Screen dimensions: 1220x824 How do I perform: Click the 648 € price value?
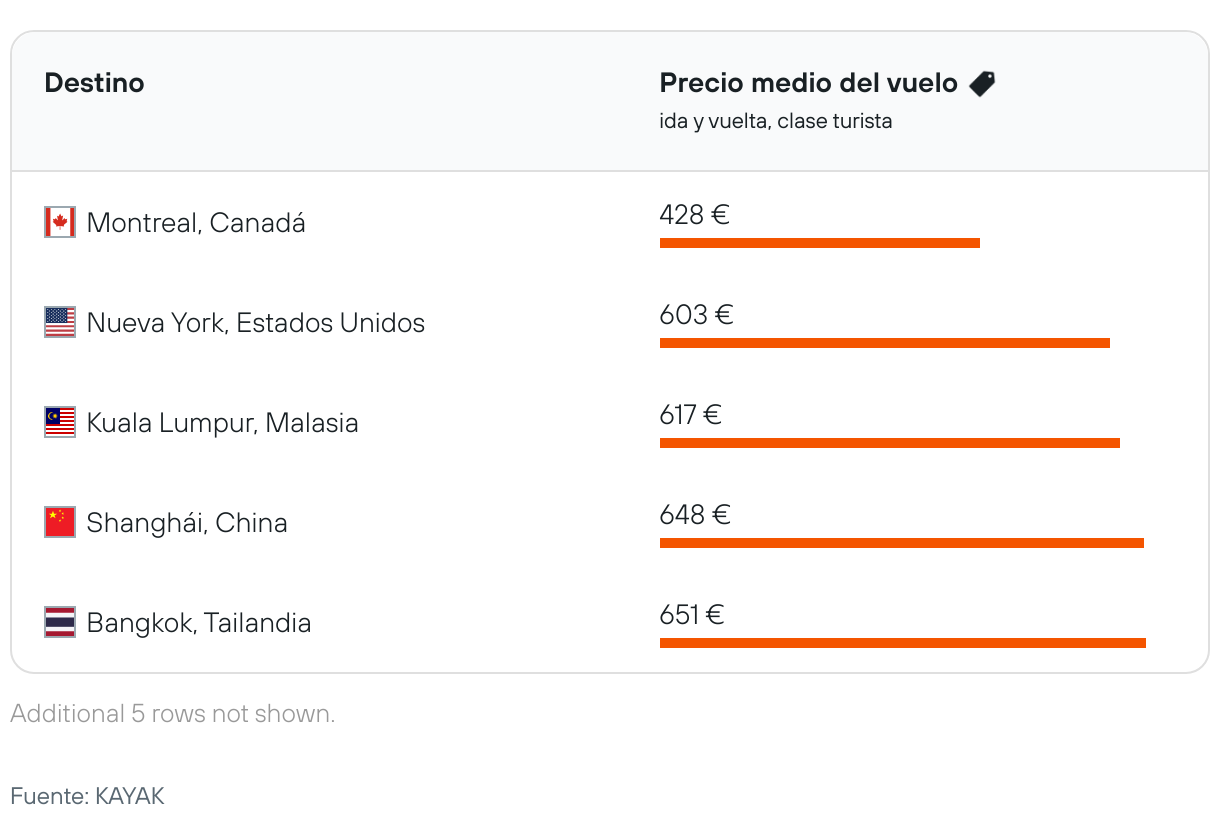point(695,515)
